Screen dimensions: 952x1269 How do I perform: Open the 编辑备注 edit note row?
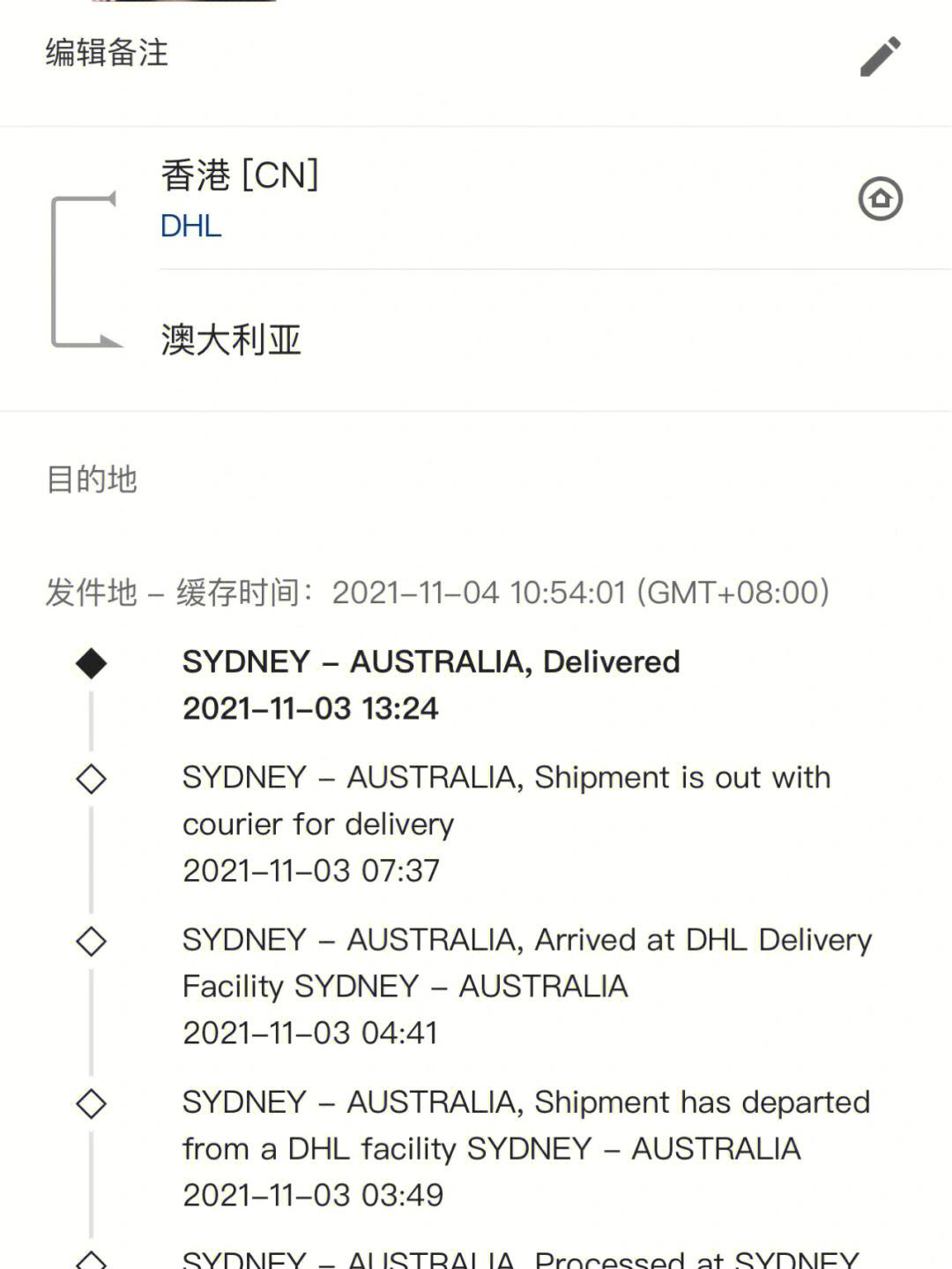click(476, 55)
